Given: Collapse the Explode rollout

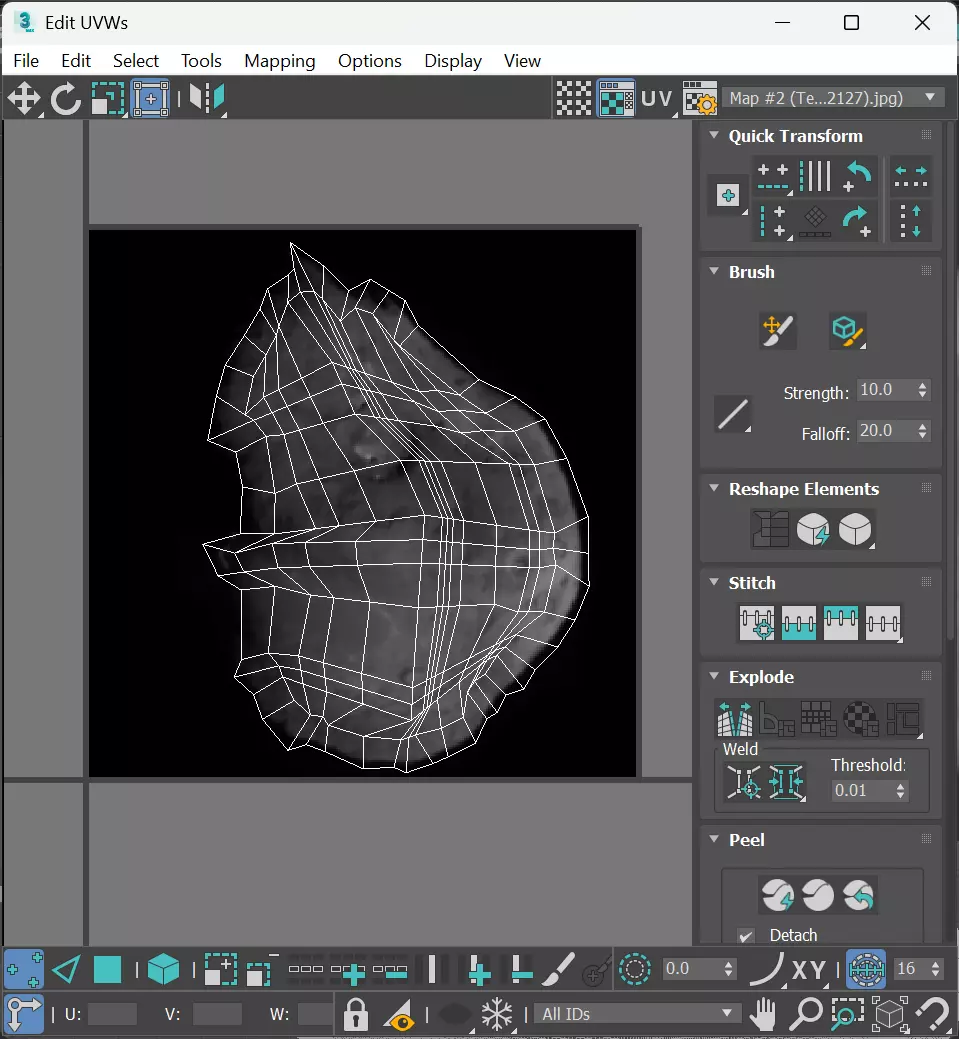Looking at the screenshot, I should pos(714,677).
